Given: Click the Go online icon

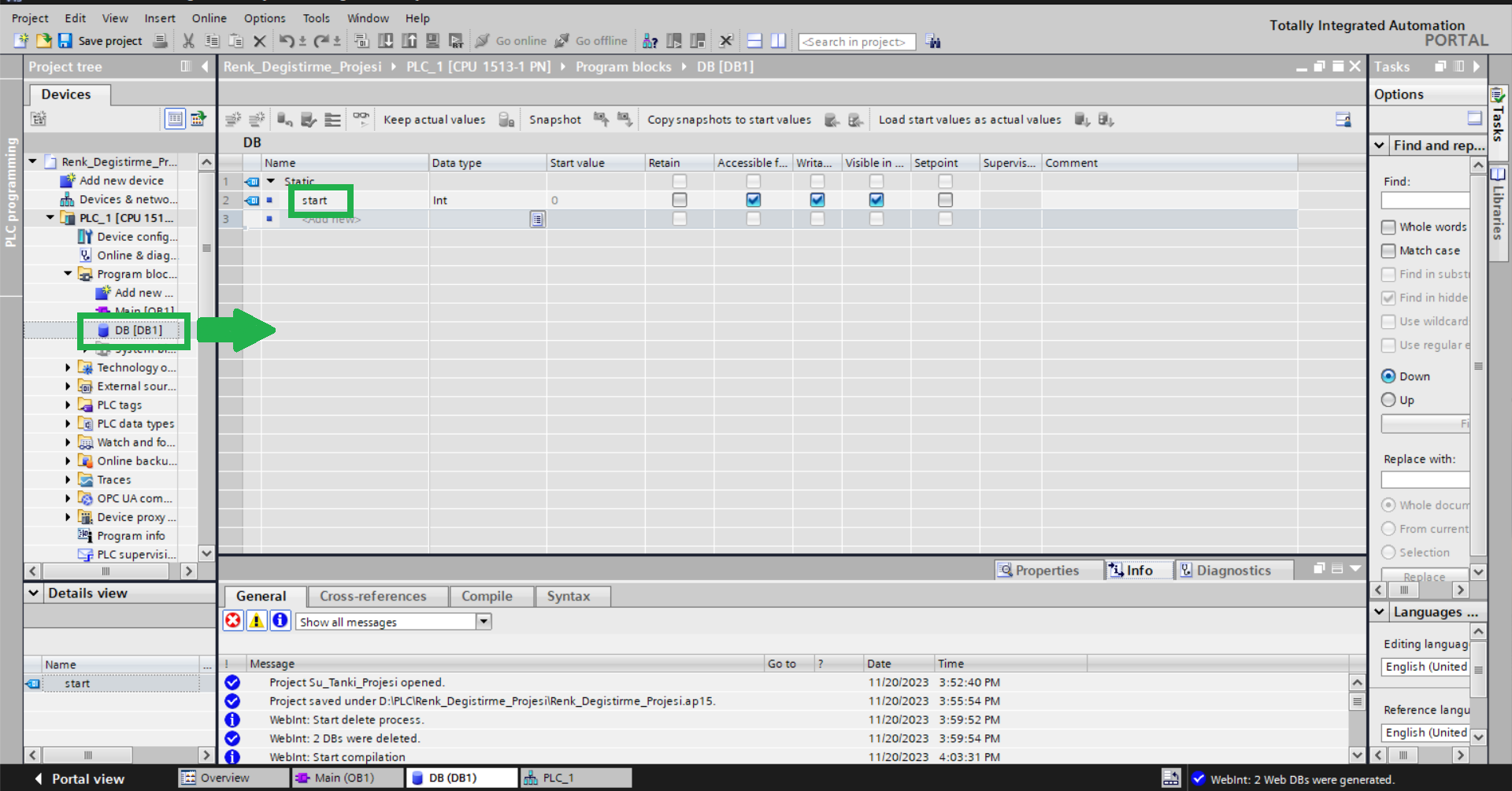Looking at the screenshot, I should click(x=483, y=41).
